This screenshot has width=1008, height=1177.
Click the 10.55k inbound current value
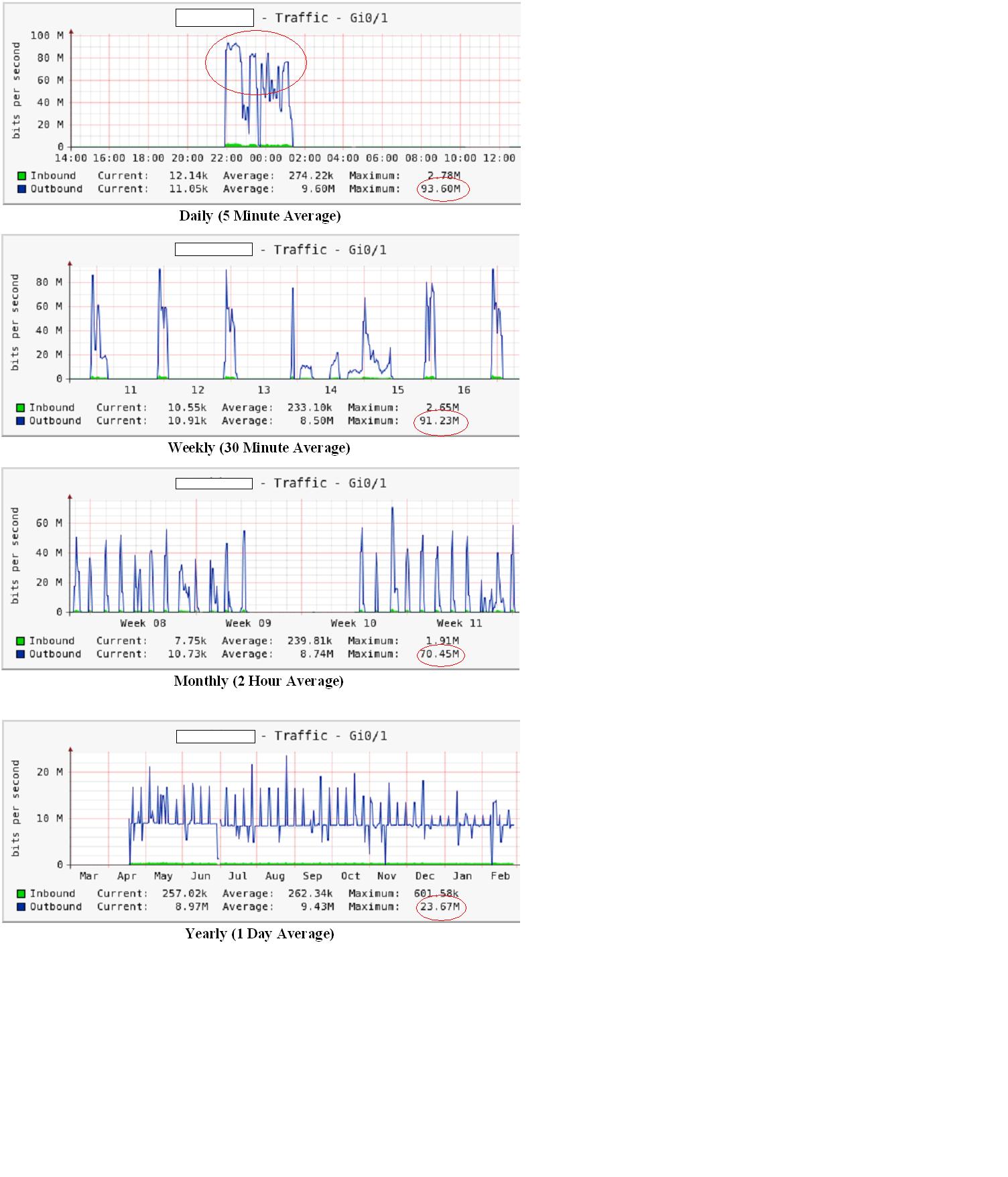pos(187,408)
